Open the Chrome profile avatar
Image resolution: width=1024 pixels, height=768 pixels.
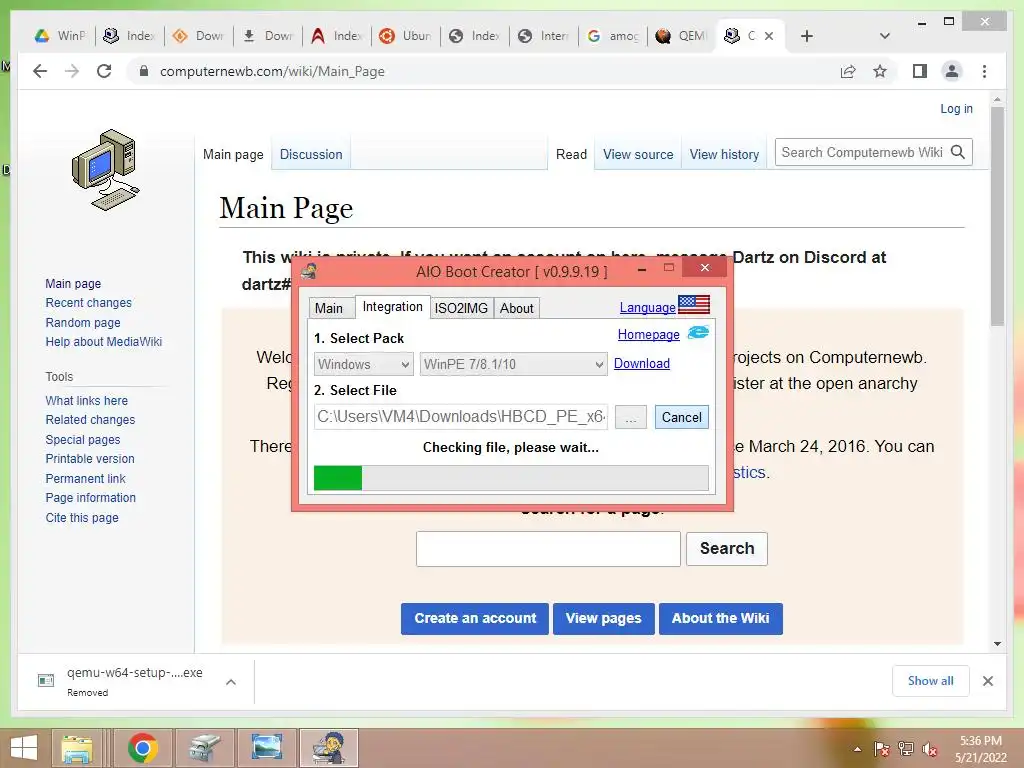952,71
